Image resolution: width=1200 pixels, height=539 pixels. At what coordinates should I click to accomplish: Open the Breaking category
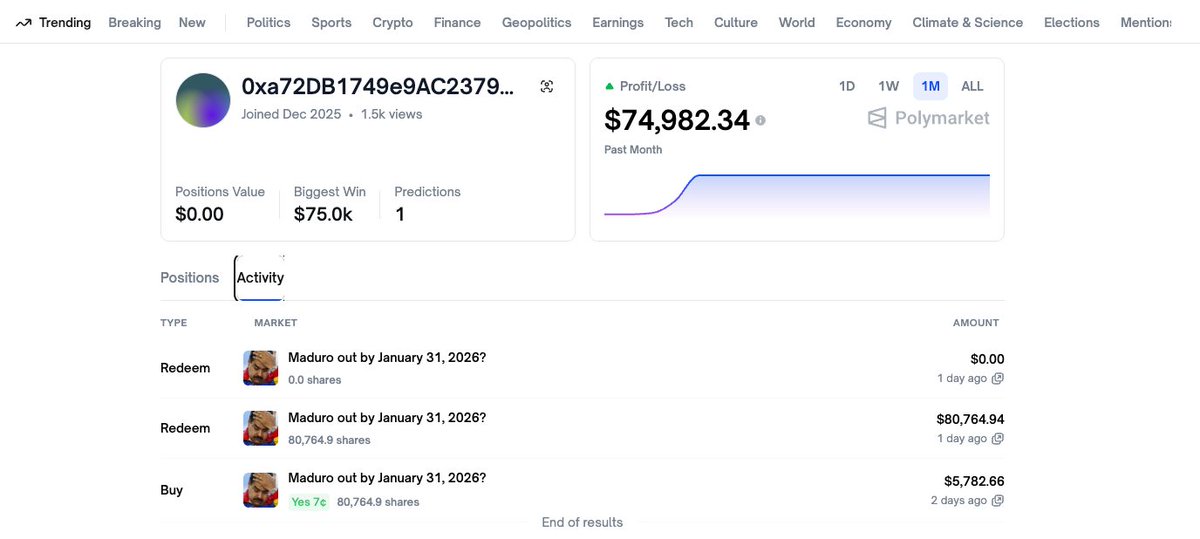[x=134, y=22]
